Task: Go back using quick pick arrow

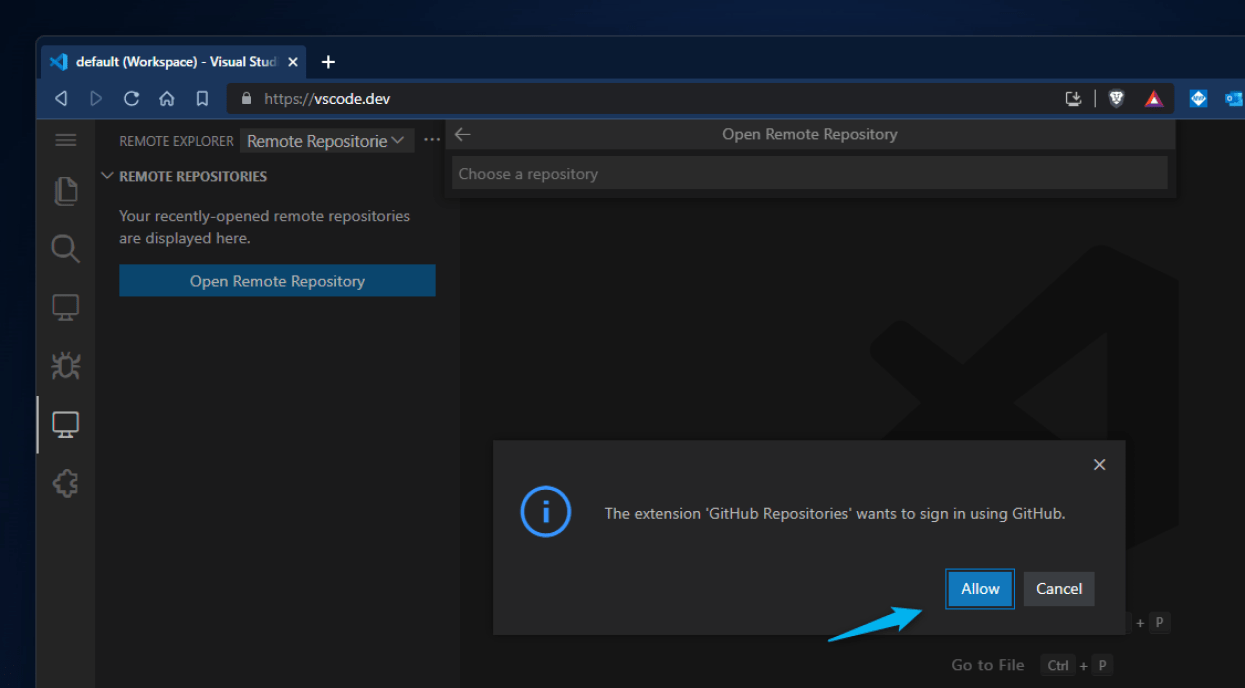Action: click(x=462, y=134)
